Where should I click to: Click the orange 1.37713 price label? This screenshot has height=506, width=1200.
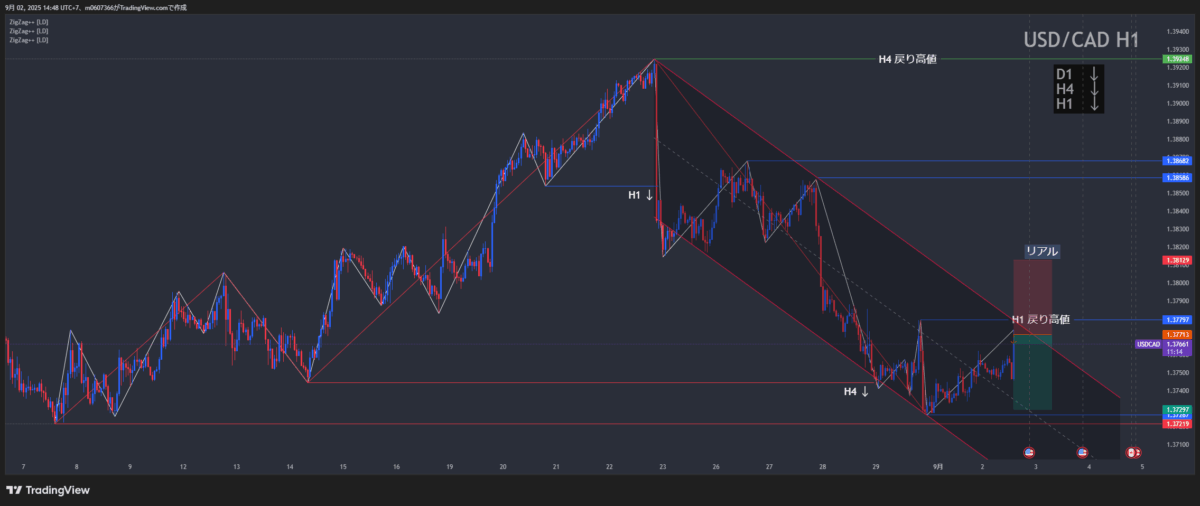1175,333
